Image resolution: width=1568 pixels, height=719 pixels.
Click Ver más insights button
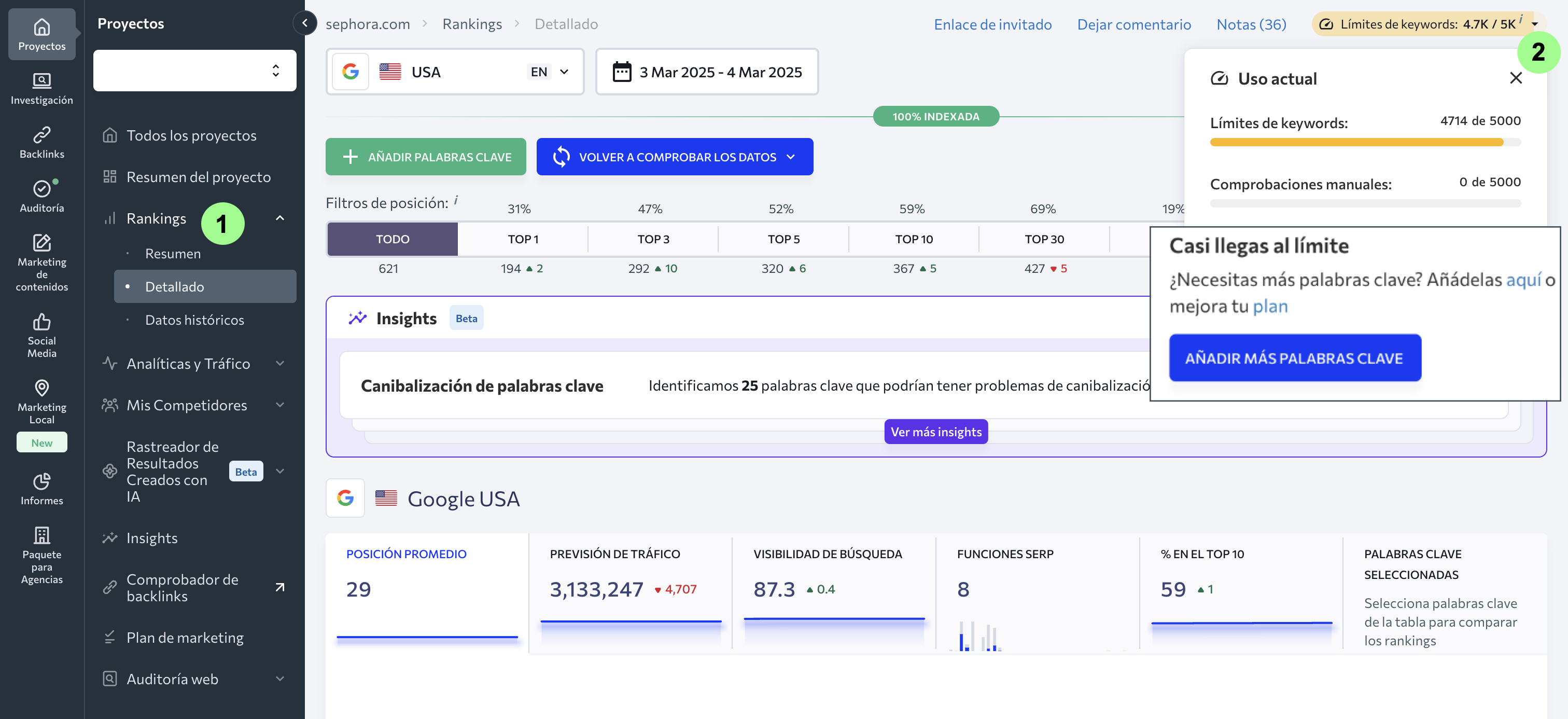pyautogui.click(x=935, y=432)
